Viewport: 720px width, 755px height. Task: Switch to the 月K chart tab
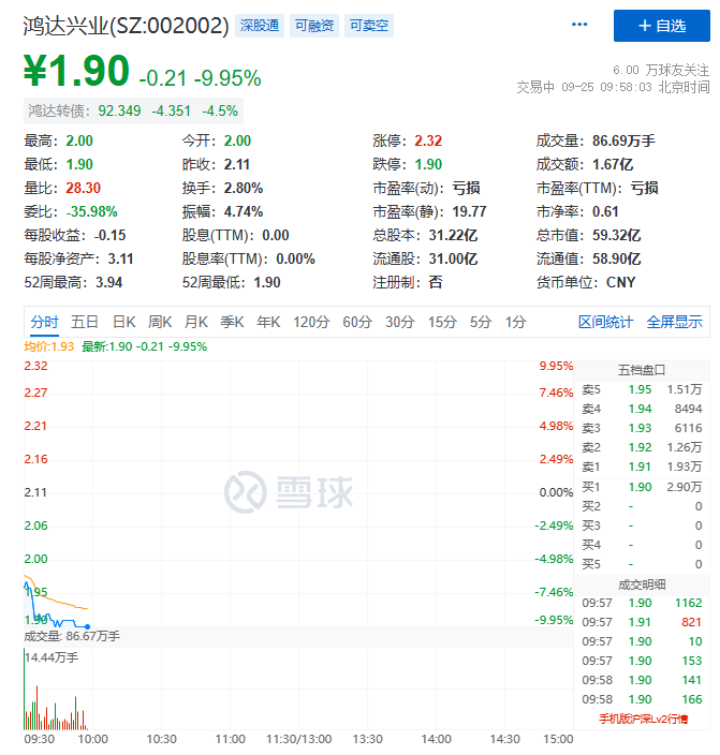196,322
